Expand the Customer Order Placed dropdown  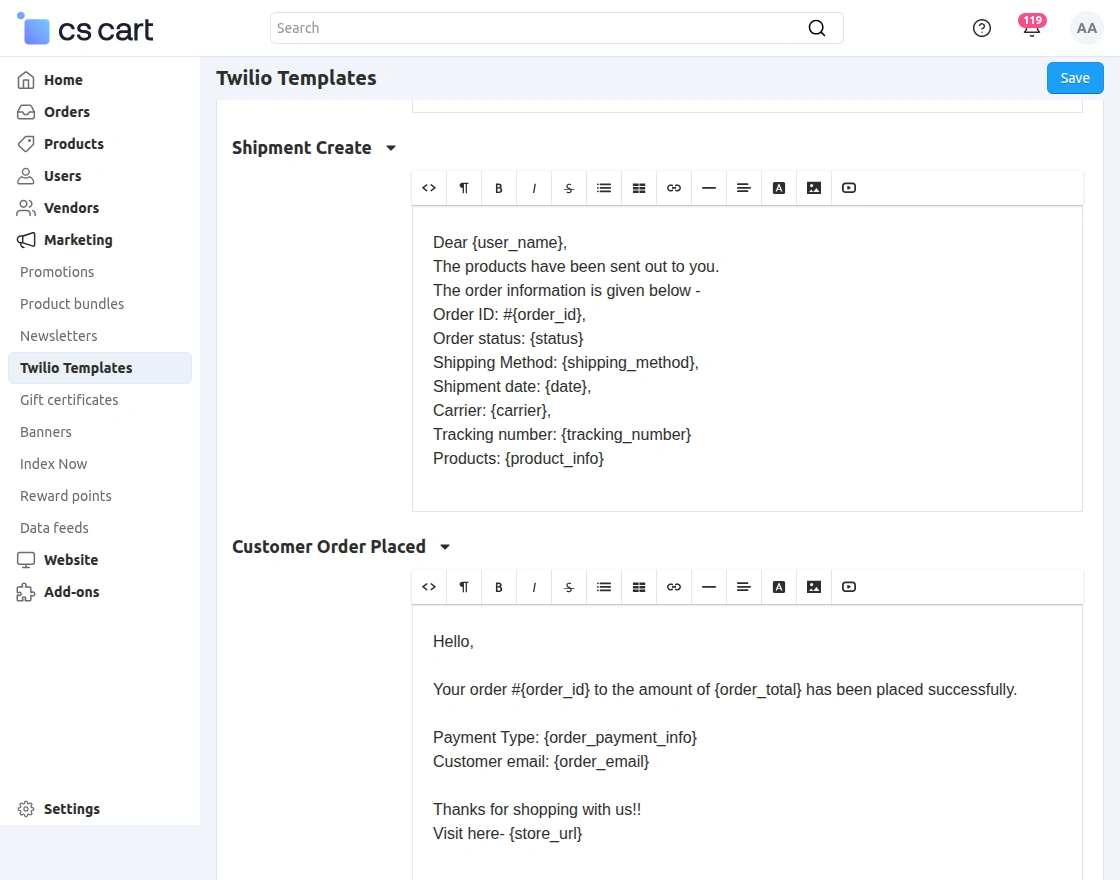(446, 547)
